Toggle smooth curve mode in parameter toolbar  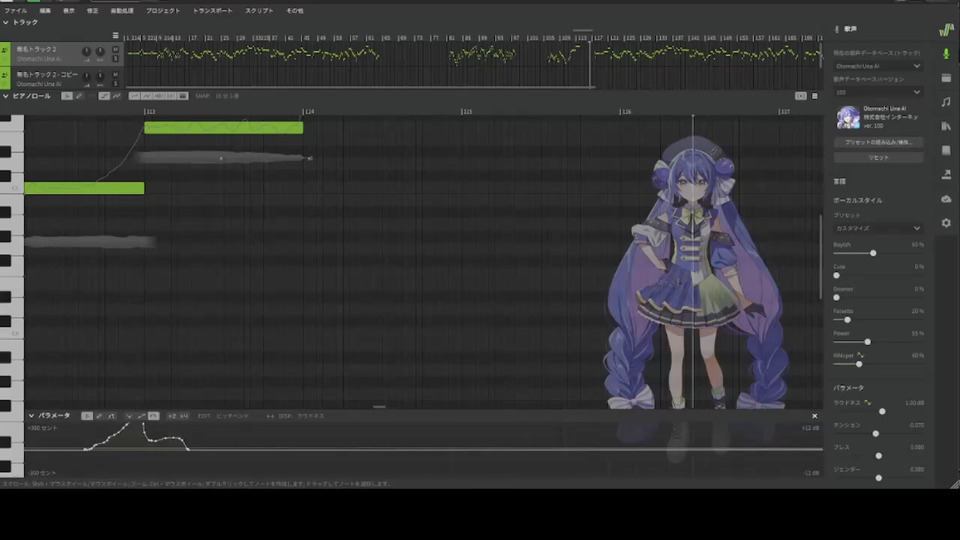(153, 416)
